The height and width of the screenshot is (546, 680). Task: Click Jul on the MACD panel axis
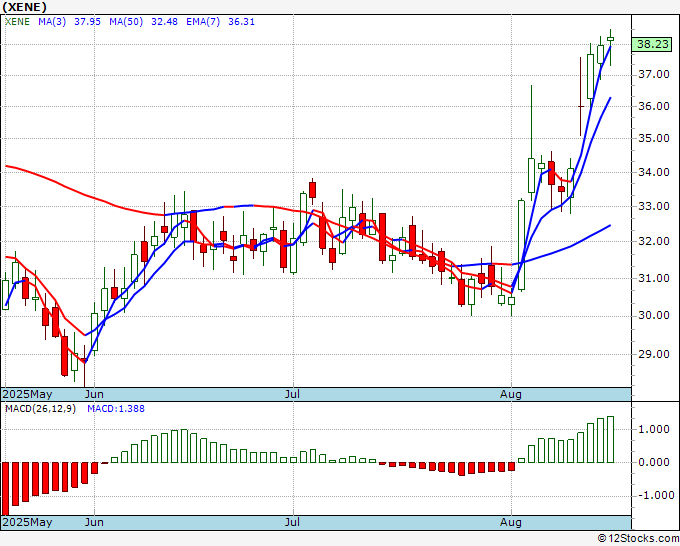point(292,522)
